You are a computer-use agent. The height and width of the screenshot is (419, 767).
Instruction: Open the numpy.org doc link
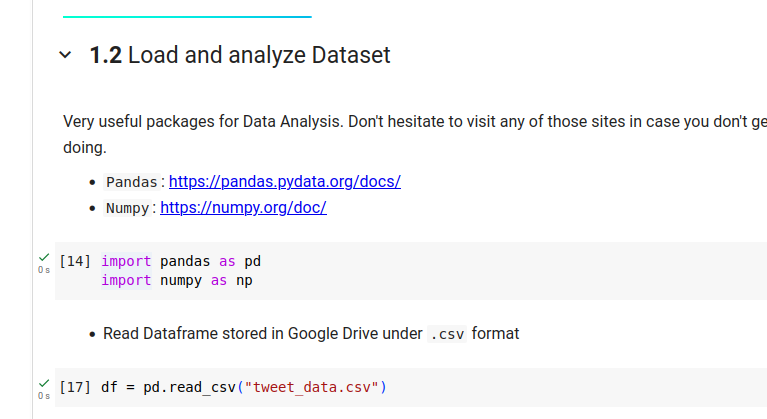243,208
